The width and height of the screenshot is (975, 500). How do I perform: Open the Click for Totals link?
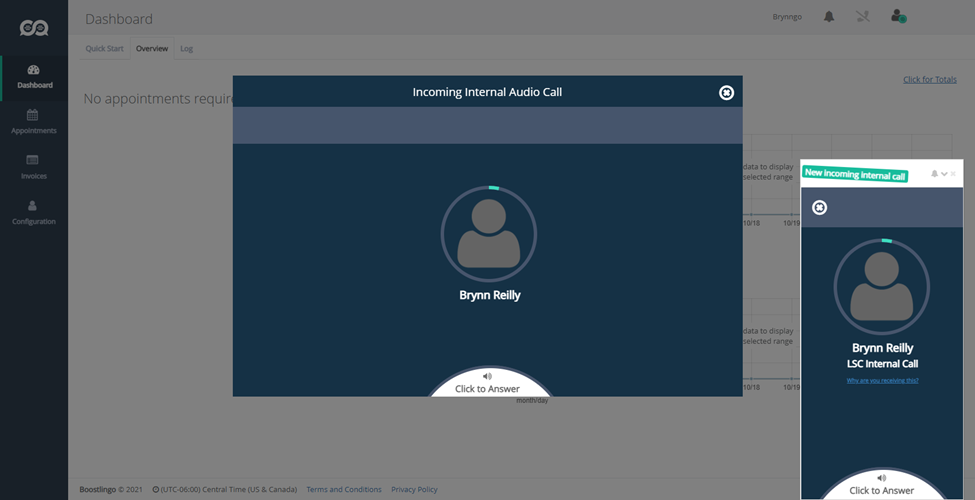[930, 80]
